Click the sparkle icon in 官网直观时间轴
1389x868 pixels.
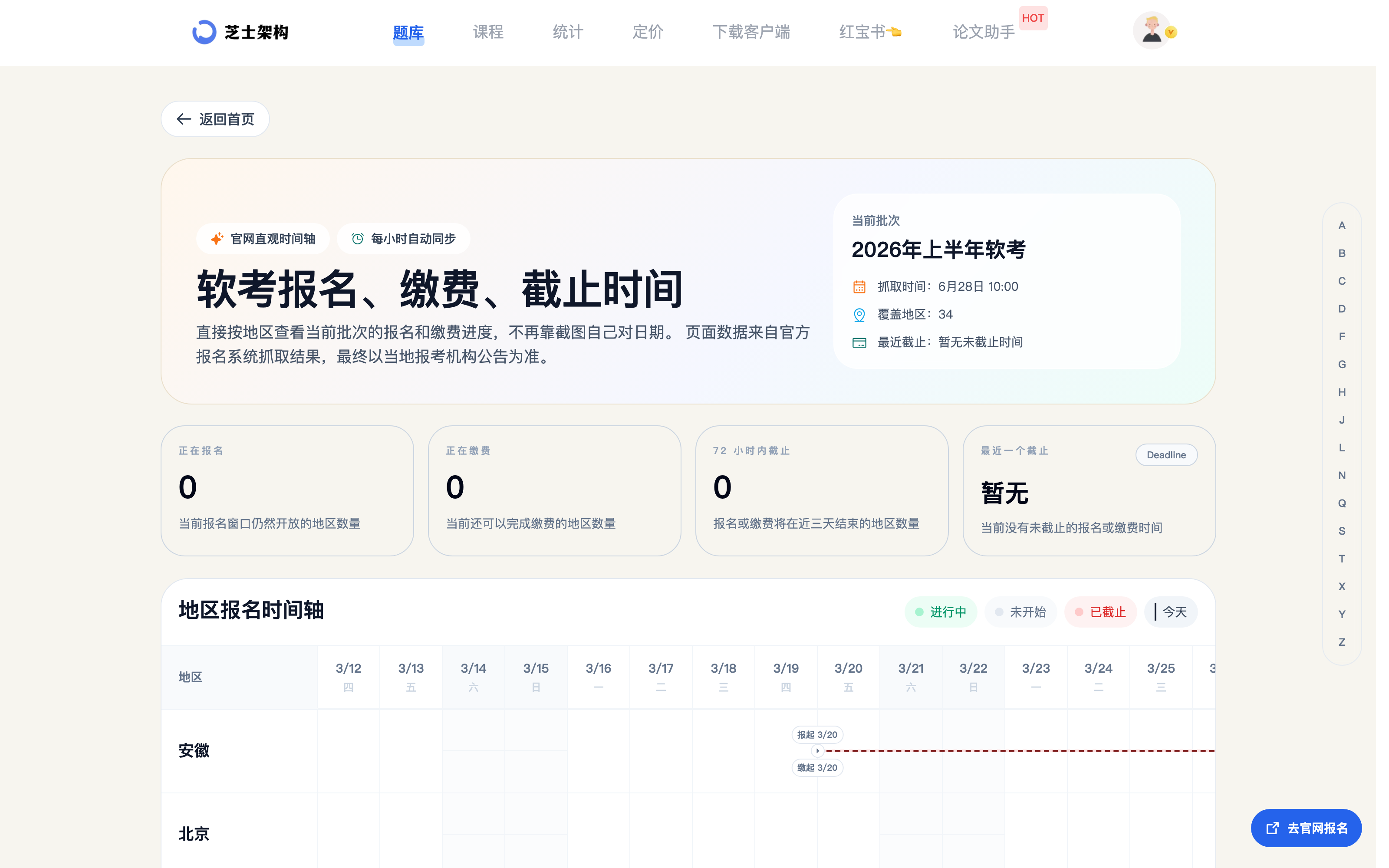[217, 239]
